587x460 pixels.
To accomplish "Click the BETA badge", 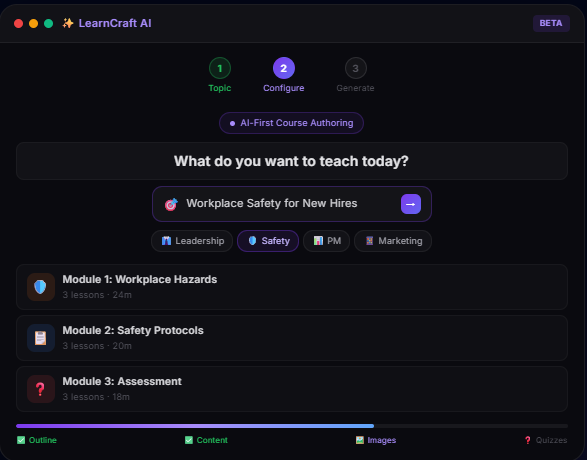I will point(551,23).
